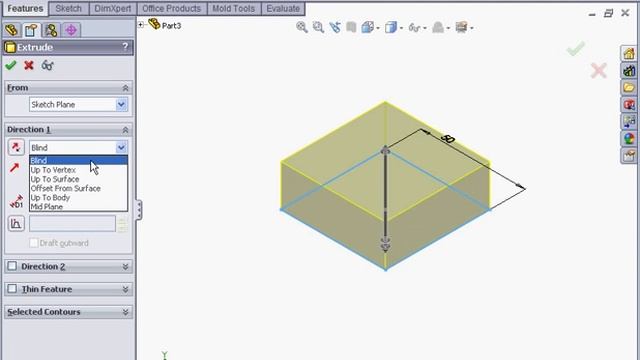The width and height of the screenshot is (640, 360).
Task: Click the Section View icon
Action: coord(351,27)
